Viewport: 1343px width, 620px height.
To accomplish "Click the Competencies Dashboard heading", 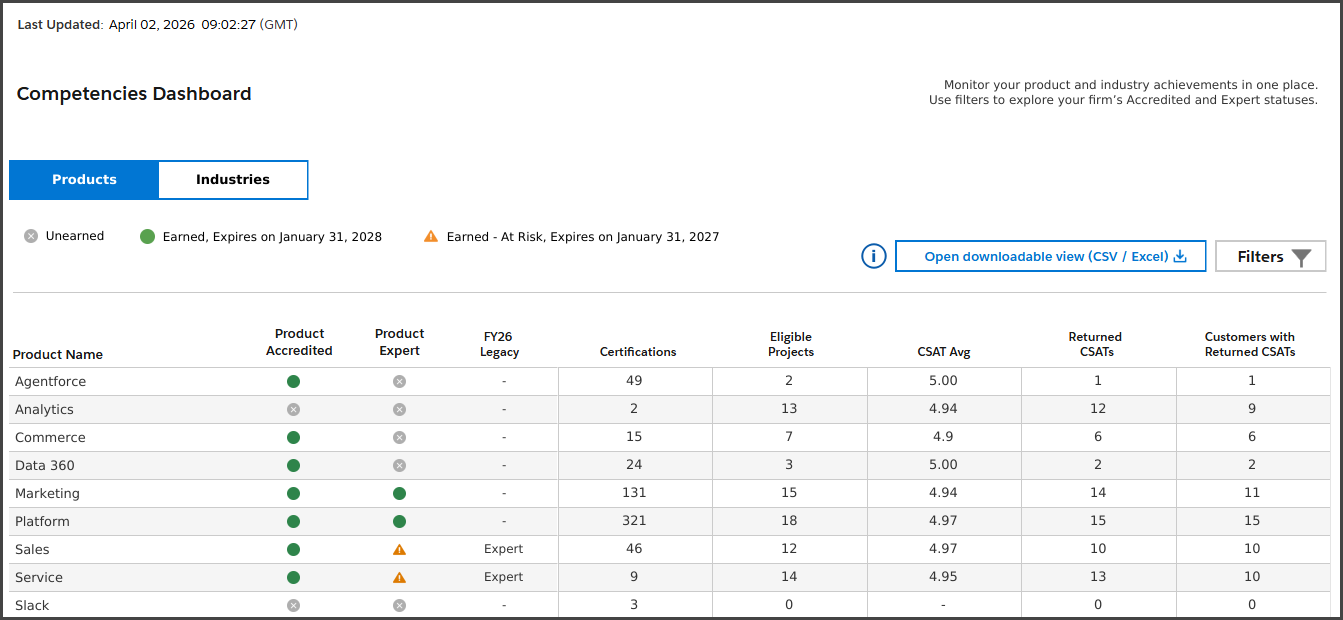I will coord(134,94).
